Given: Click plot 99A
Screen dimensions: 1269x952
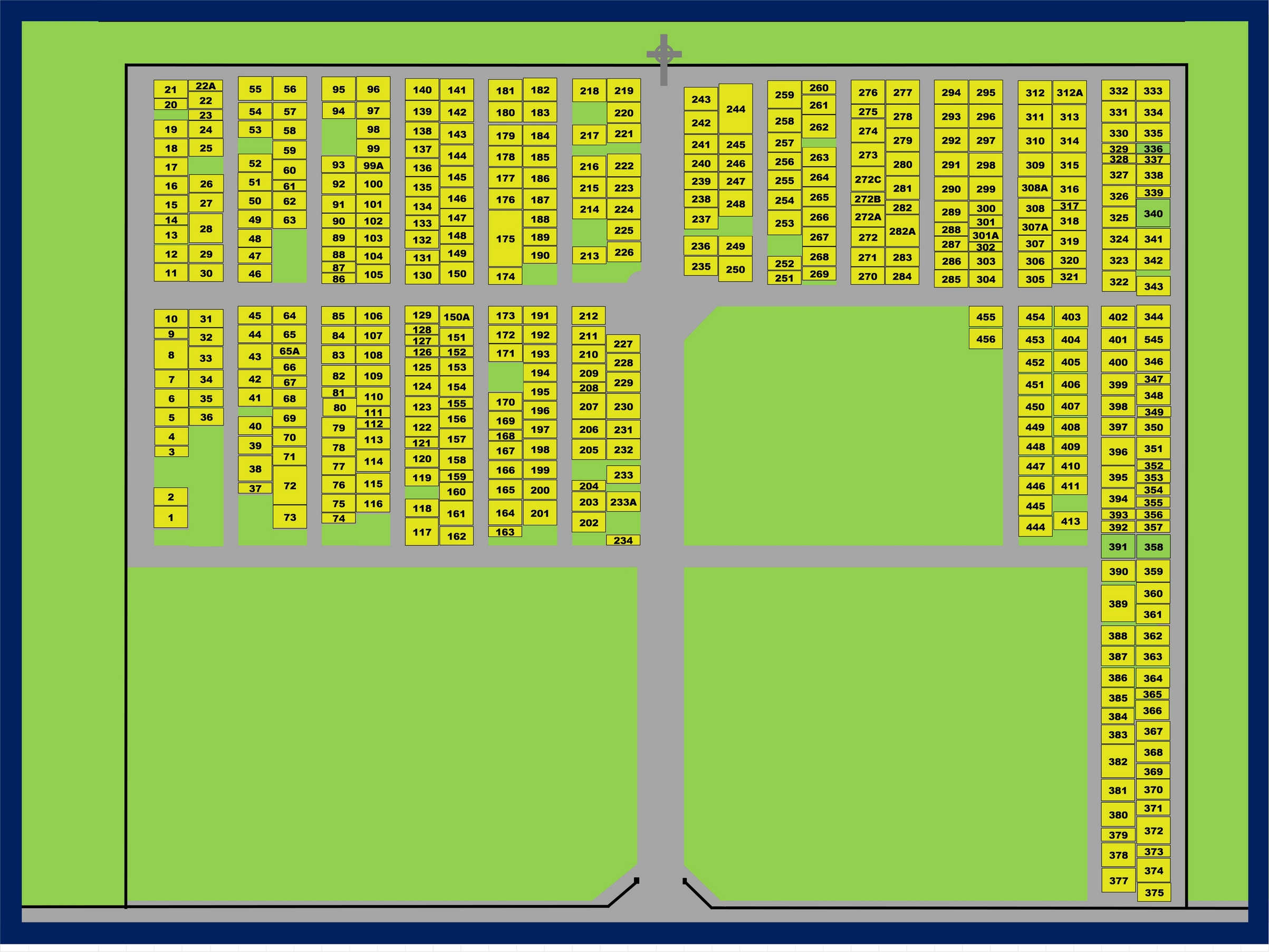Looking at the screenshot, I should coord(373,166).
